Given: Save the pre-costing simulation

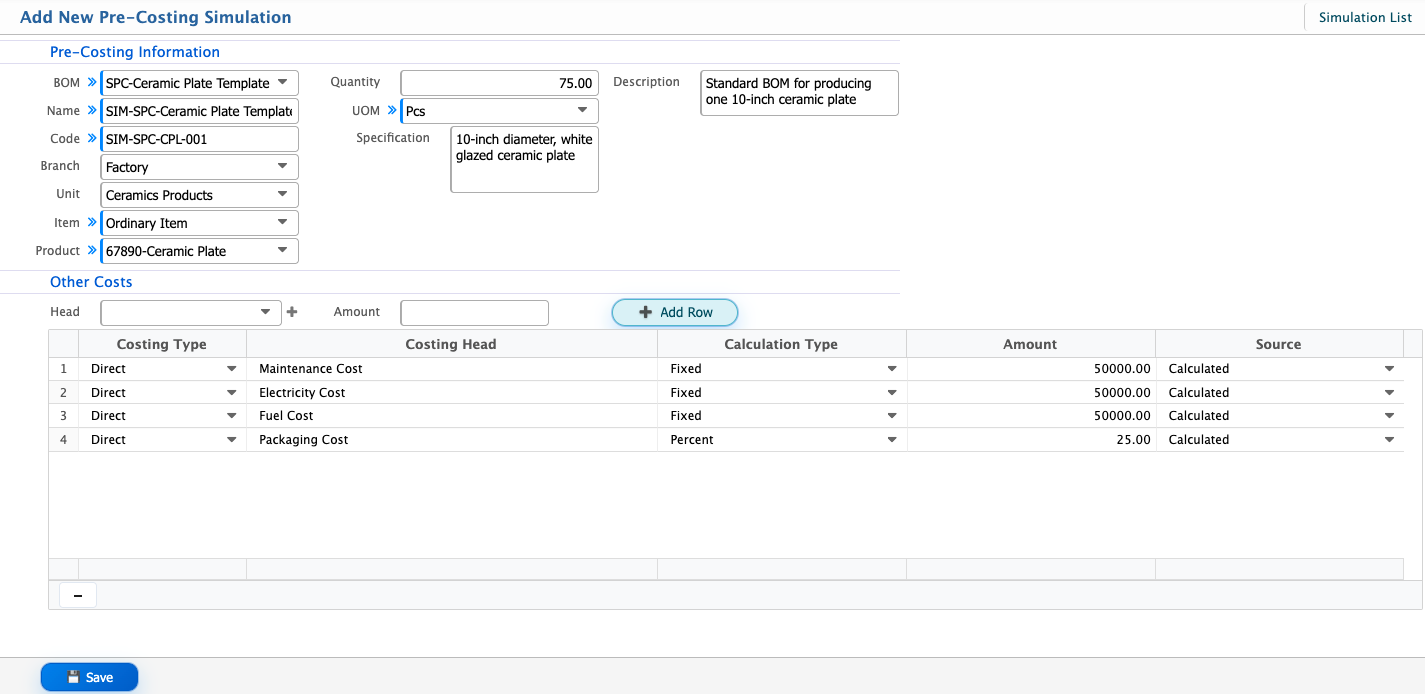Looking at the screenshot, I should pyautogui.click(x=89, y=677).
